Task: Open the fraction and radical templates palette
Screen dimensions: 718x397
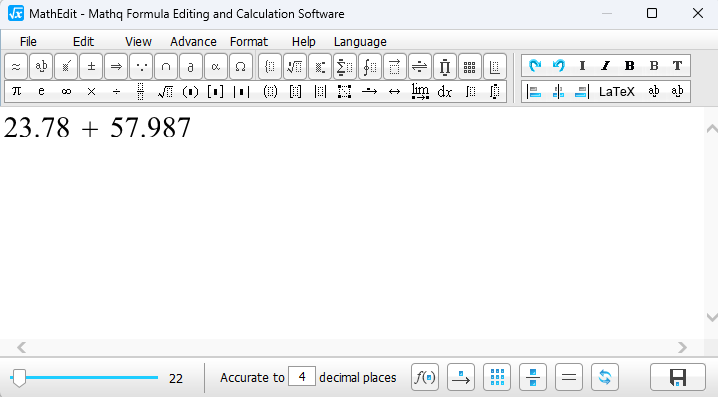Action: [x=295, y=67]
